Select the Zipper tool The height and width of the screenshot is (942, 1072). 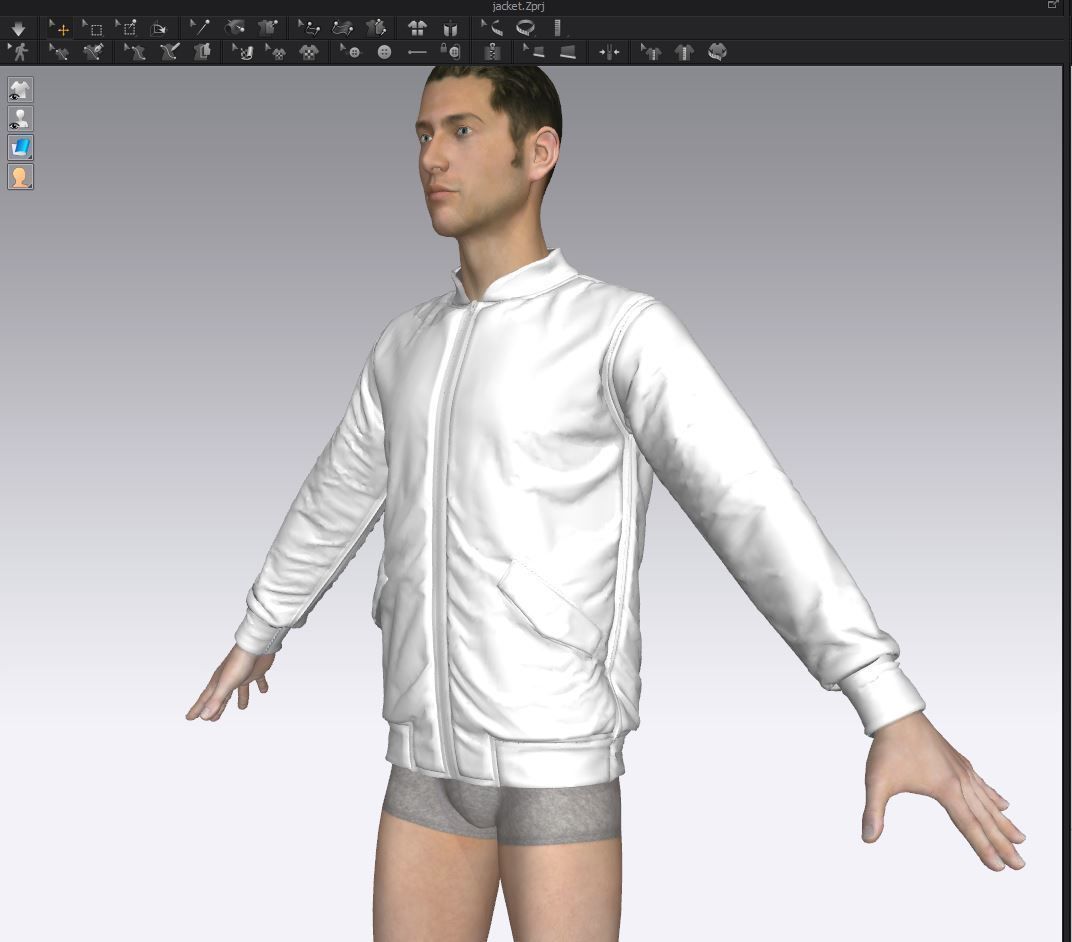pyautogui.click(x=492, y=52)
